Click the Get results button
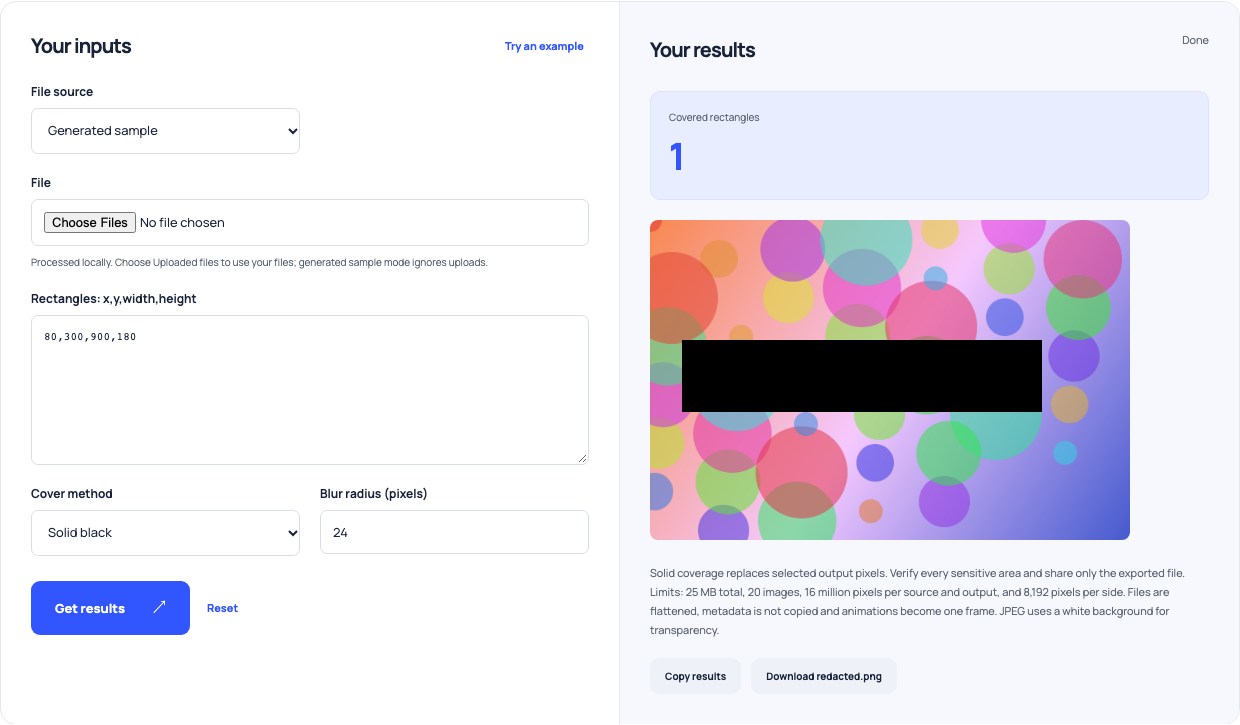Viewport: 1240px width, 725px height. click(x=110, y=608)
